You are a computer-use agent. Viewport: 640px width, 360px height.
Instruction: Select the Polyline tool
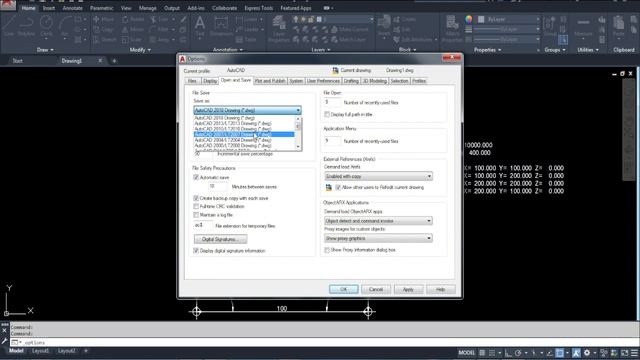tap(26, 26)
